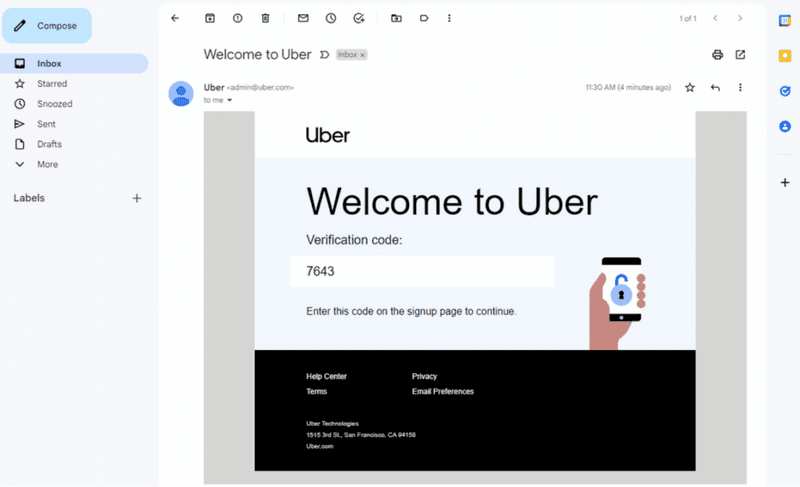This screenshot has width=800, height=487.
Task: Add email to Tasks
Action: coord(359,18)
